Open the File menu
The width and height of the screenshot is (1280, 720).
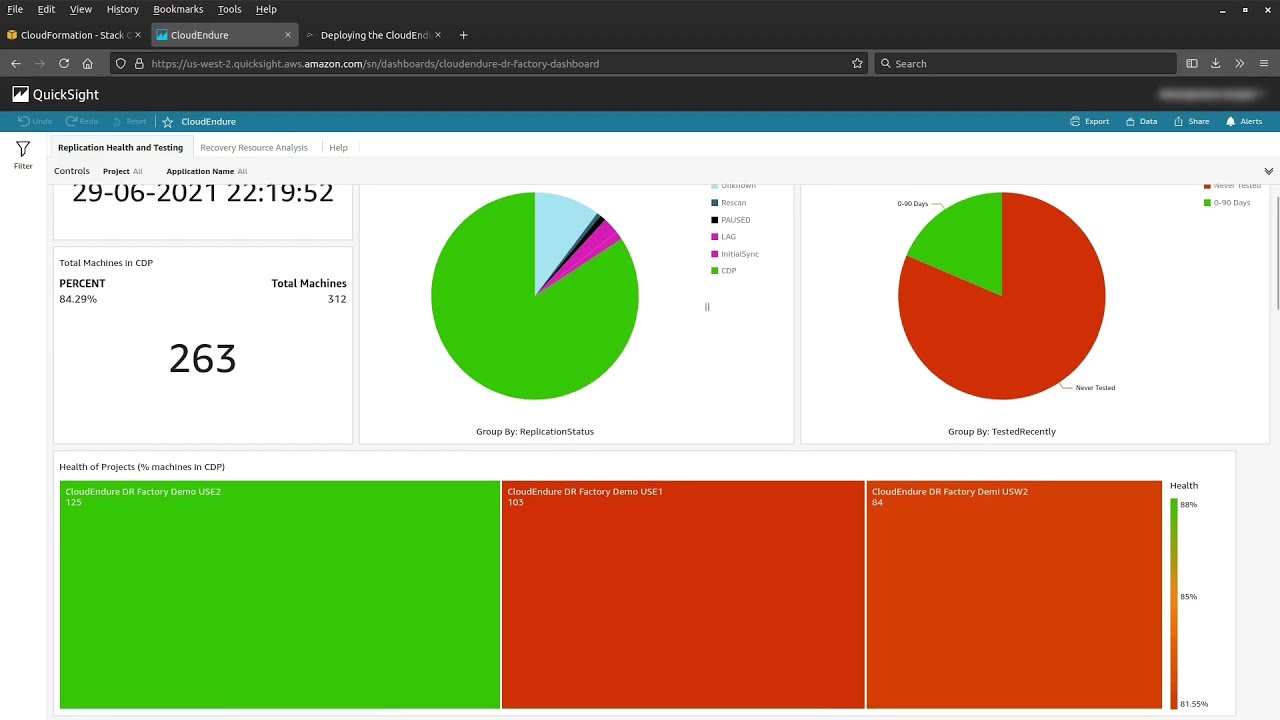pos(15,9)
